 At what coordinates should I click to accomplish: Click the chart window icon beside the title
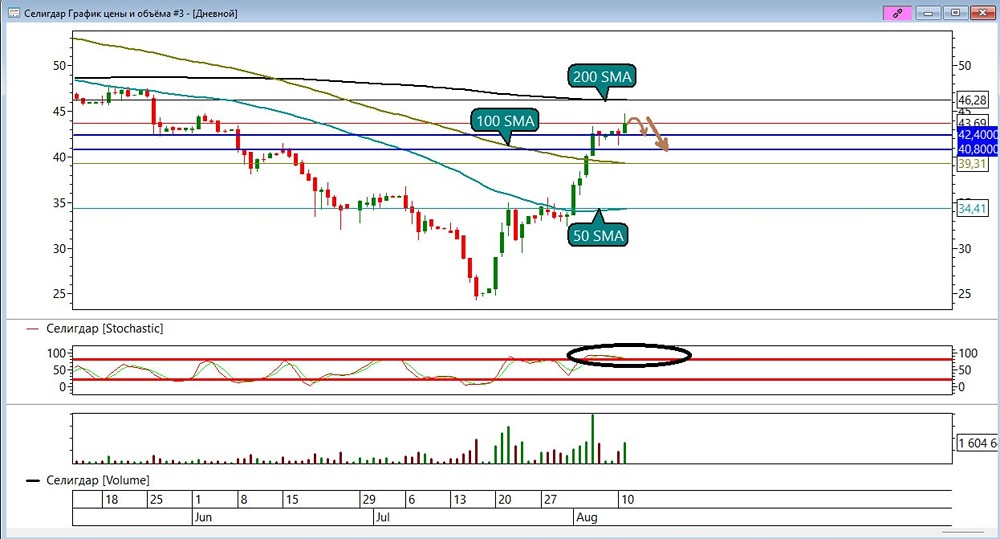[13, 13]
